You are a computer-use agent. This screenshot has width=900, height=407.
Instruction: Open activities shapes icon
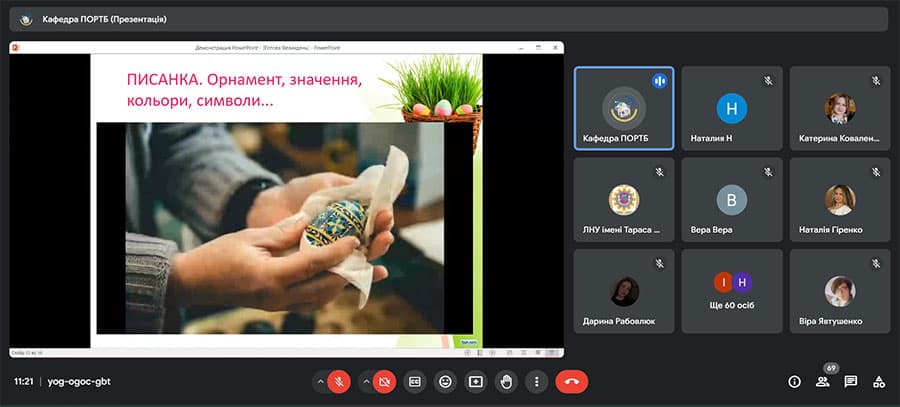pyautogui.click(x=879, y=382)
